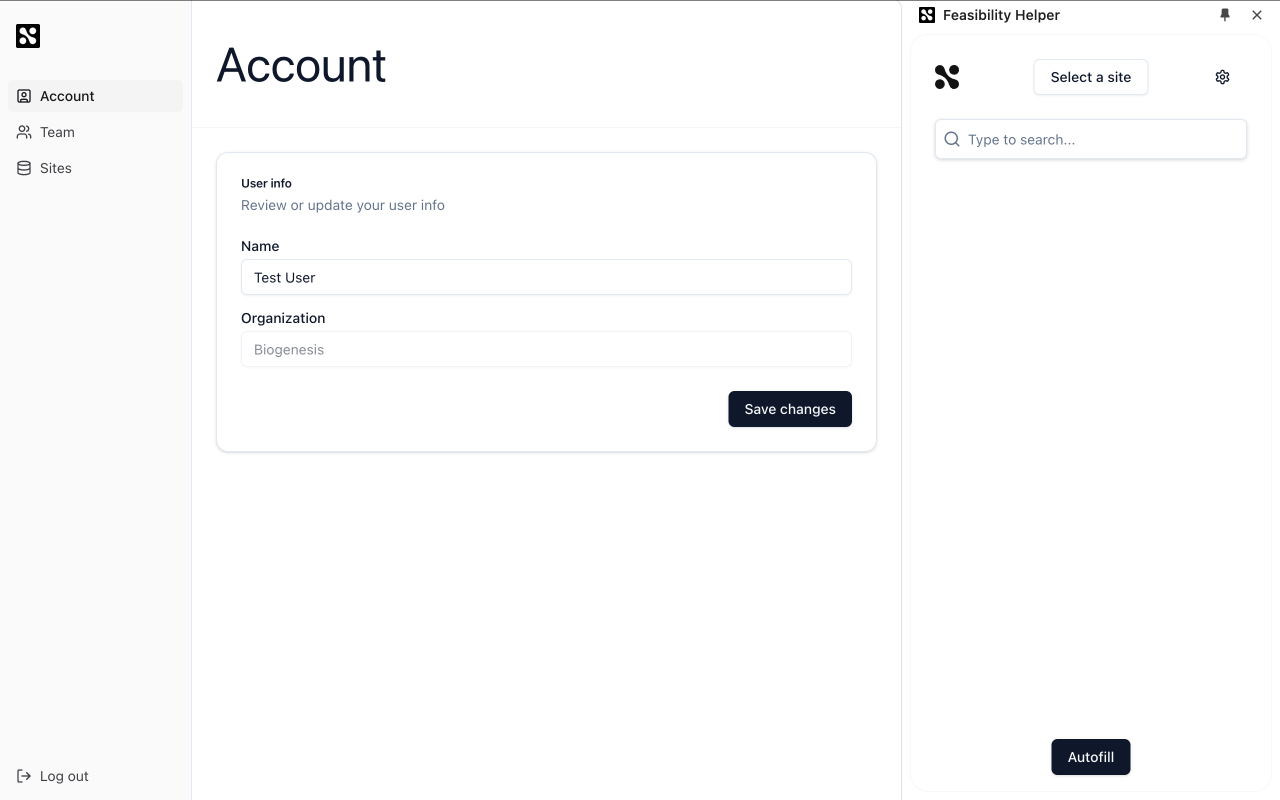Image resolution: width=1280 pixels, height=800 pixels.
Task: Focus the Name text field
Action: pos(546,277)
